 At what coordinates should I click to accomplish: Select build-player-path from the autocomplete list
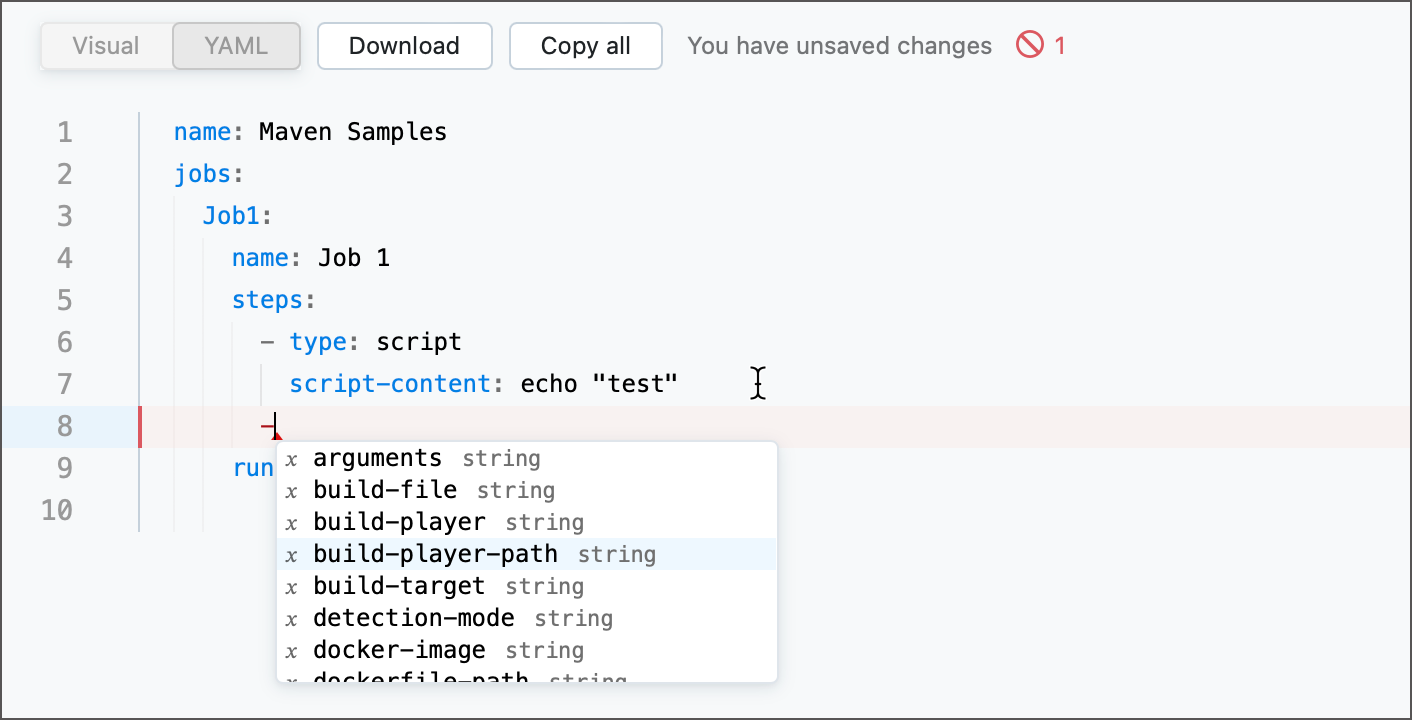[x=435, y=553]
